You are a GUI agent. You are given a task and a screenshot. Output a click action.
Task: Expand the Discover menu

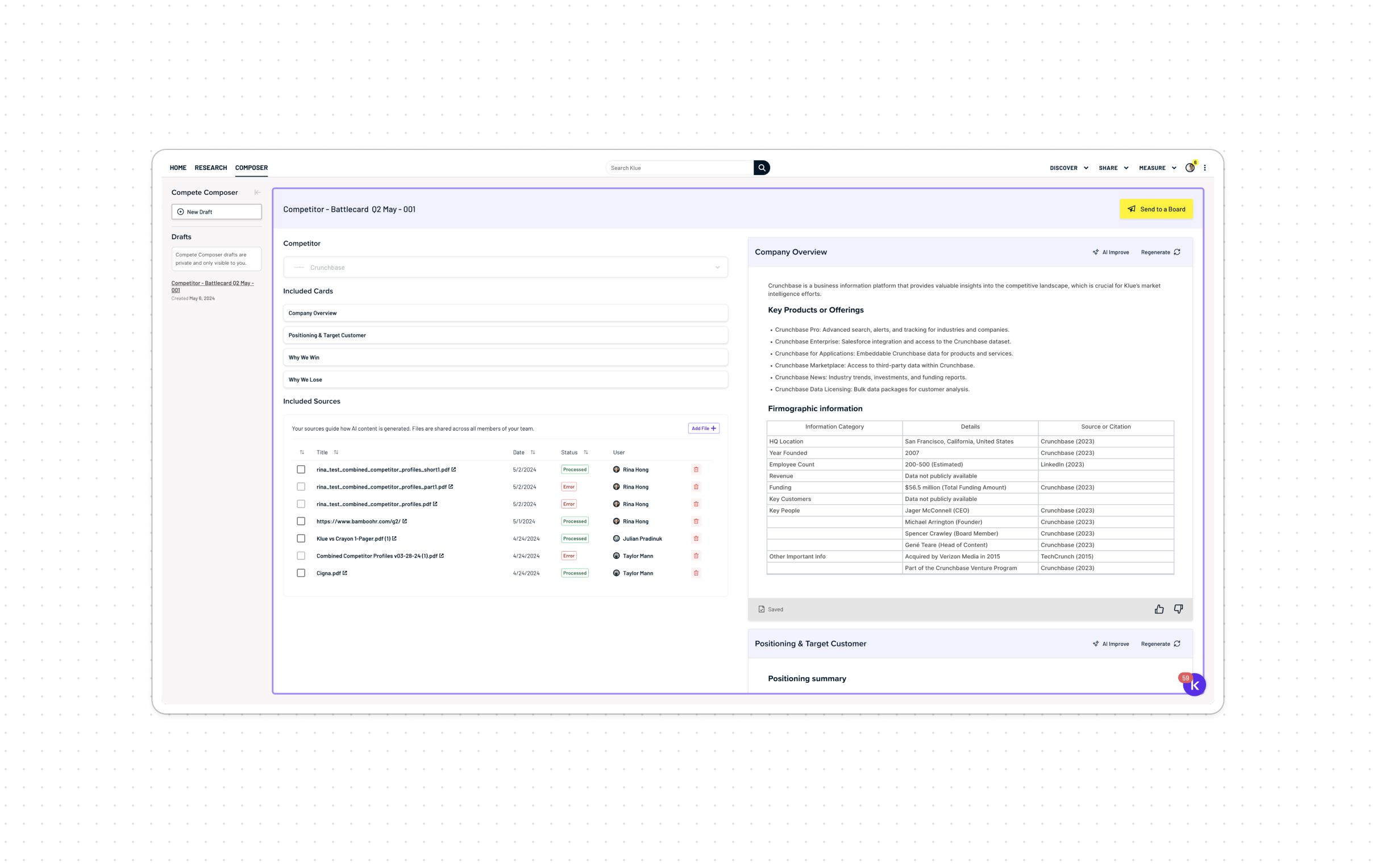[1069, 168]
